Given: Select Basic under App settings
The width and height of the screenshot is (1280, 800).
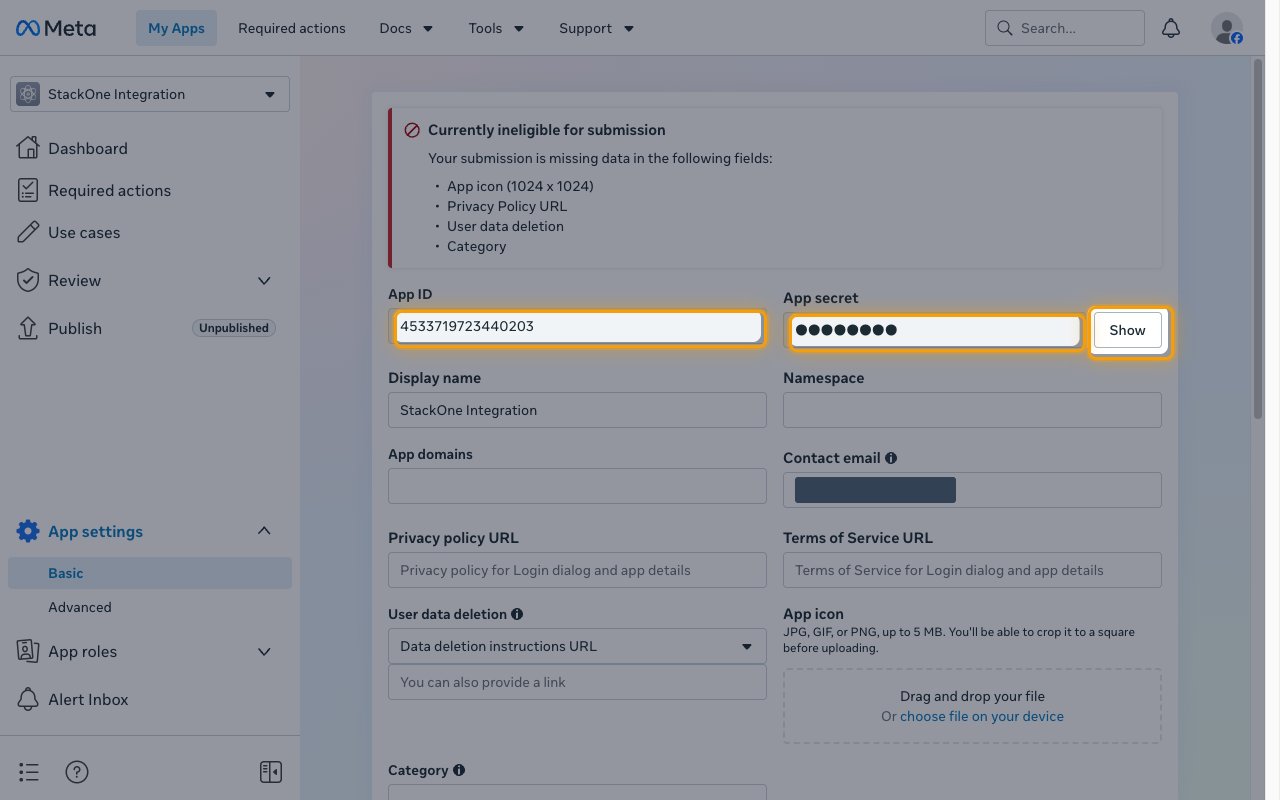Looking at the screenshot, I should [x=150, y=573].
